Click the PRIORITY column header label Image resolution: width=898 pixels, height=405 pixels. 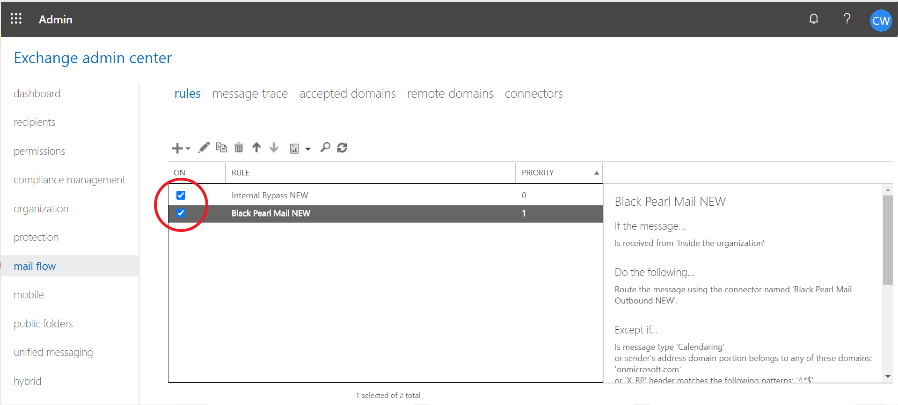click(537, 172)
